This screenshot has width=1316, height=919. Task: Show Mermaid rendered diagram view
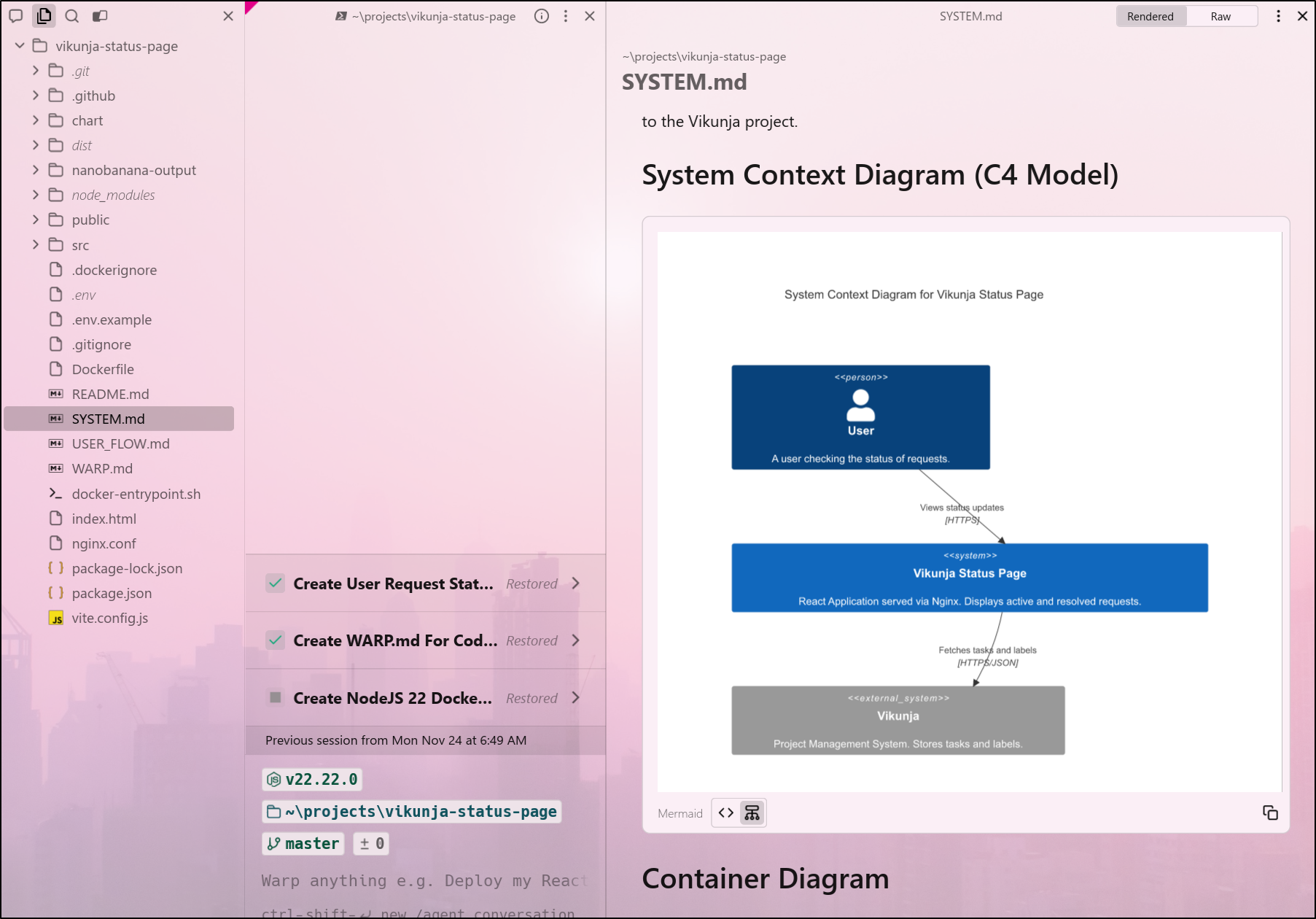click(x=752, y=813)
